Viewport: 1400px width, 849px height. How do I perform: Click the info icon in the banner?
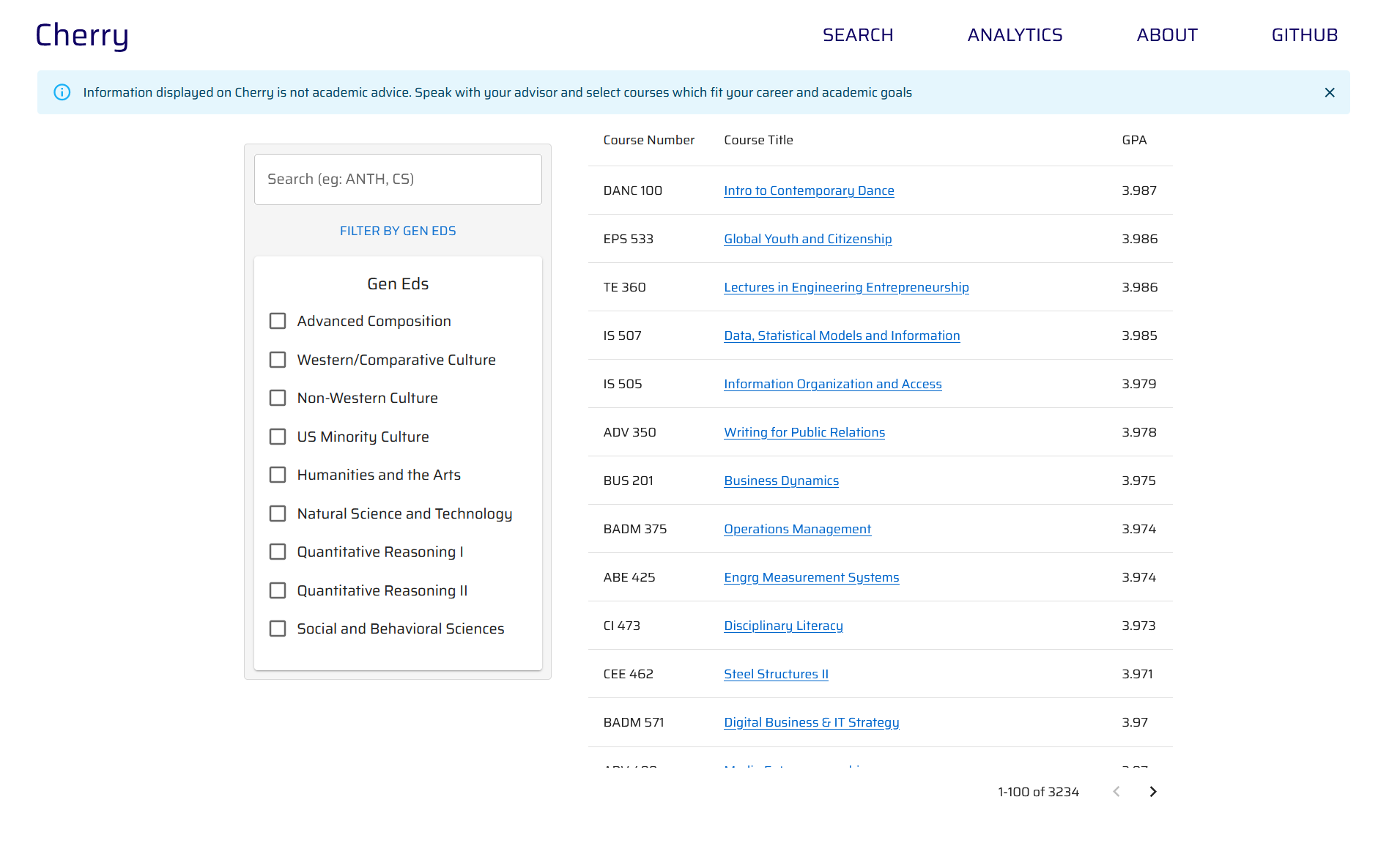click(x=62, y=92)
